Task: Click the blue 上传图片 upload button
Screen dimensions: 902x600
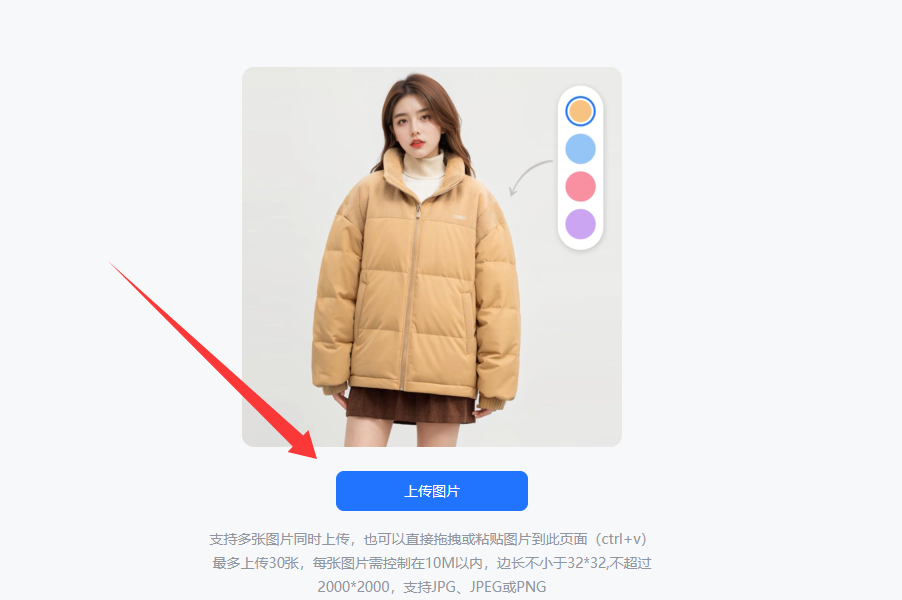Action: click(431, 491)
